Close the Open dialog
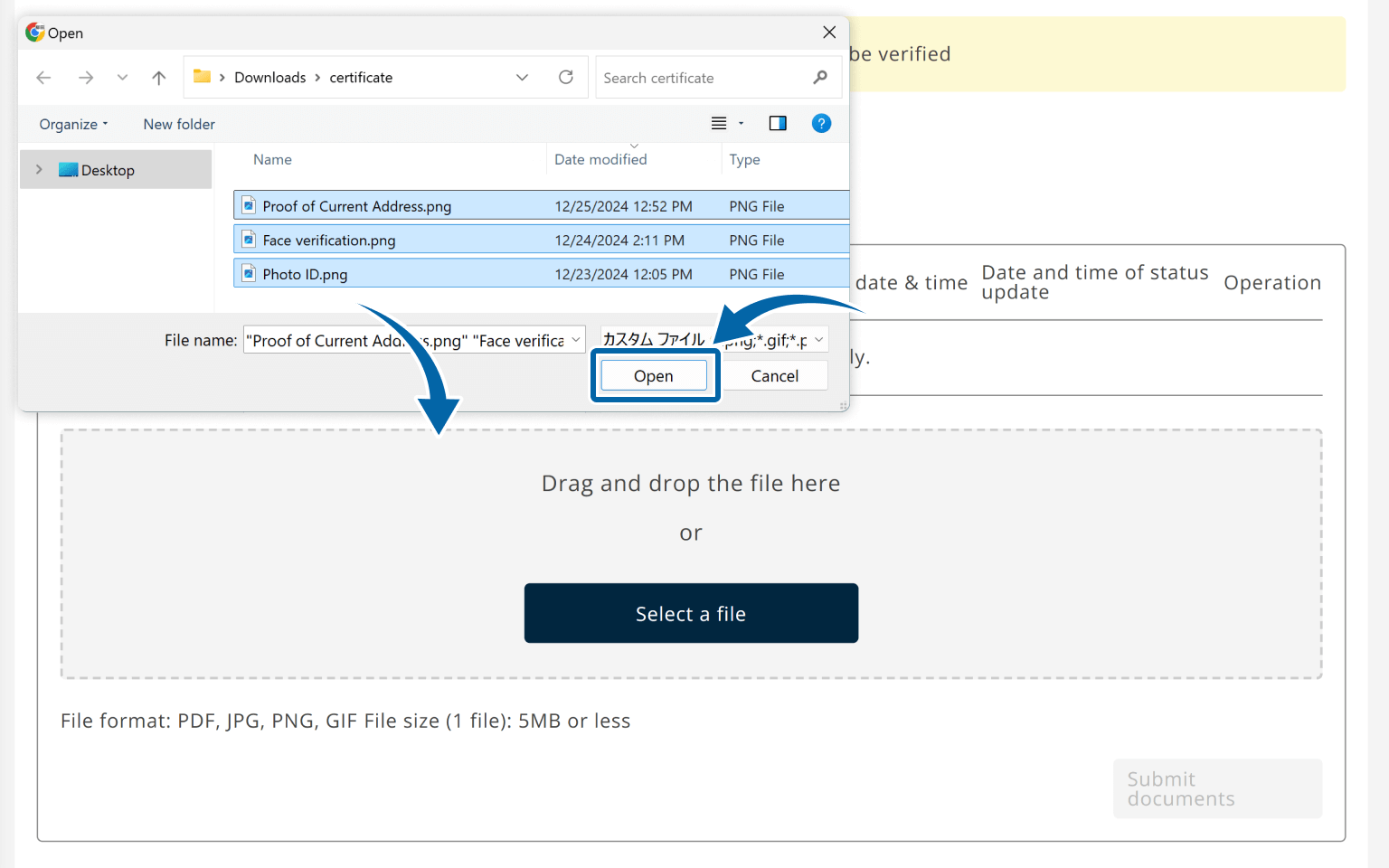Image resolution: width=1389 pixels, height=868 pixels. (x=829, y=33)
